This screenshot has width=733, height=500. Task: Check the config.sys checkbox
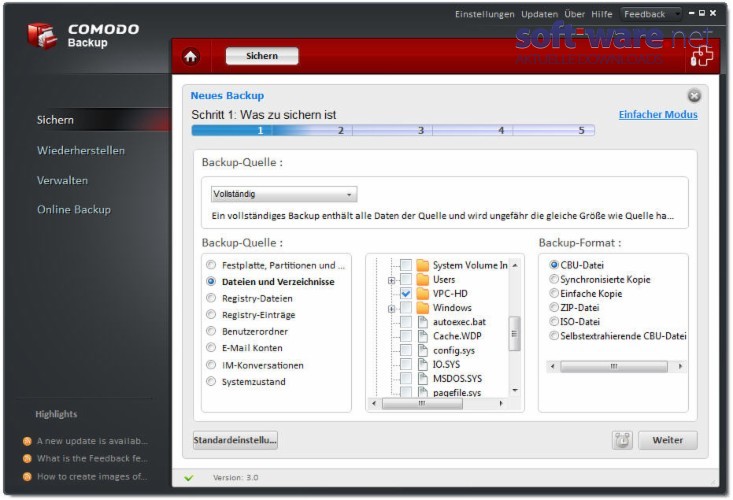pos(406,350)
